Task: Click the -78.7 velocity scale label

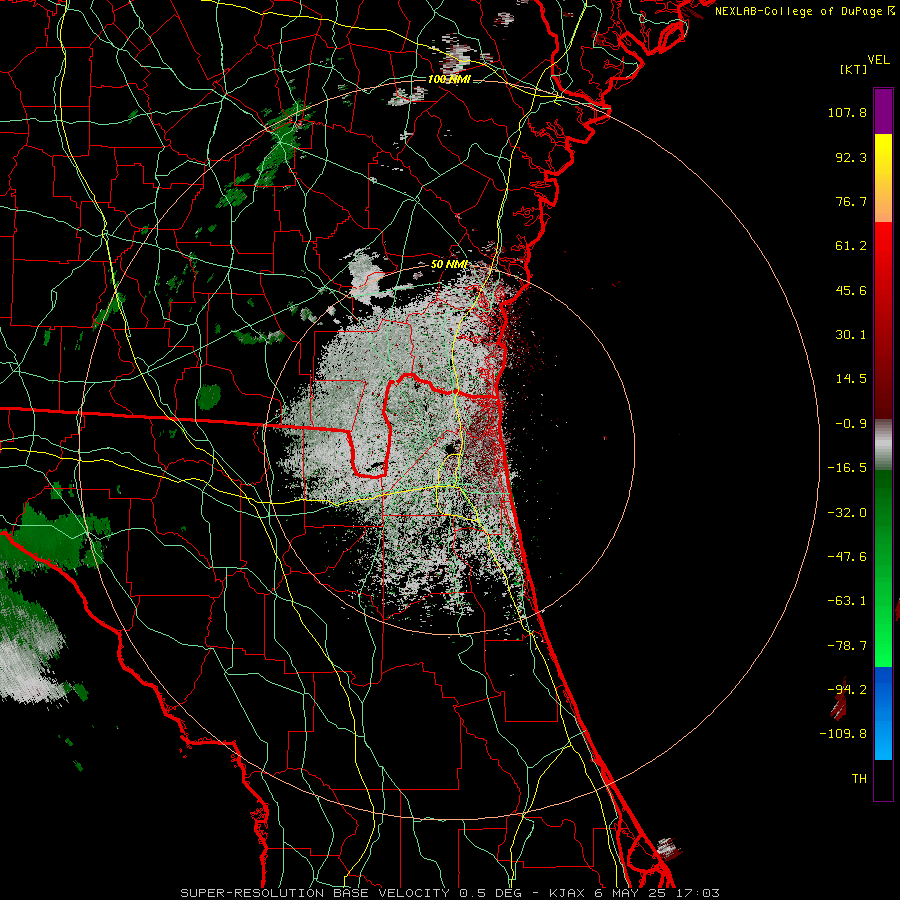Action: point(847,646)
